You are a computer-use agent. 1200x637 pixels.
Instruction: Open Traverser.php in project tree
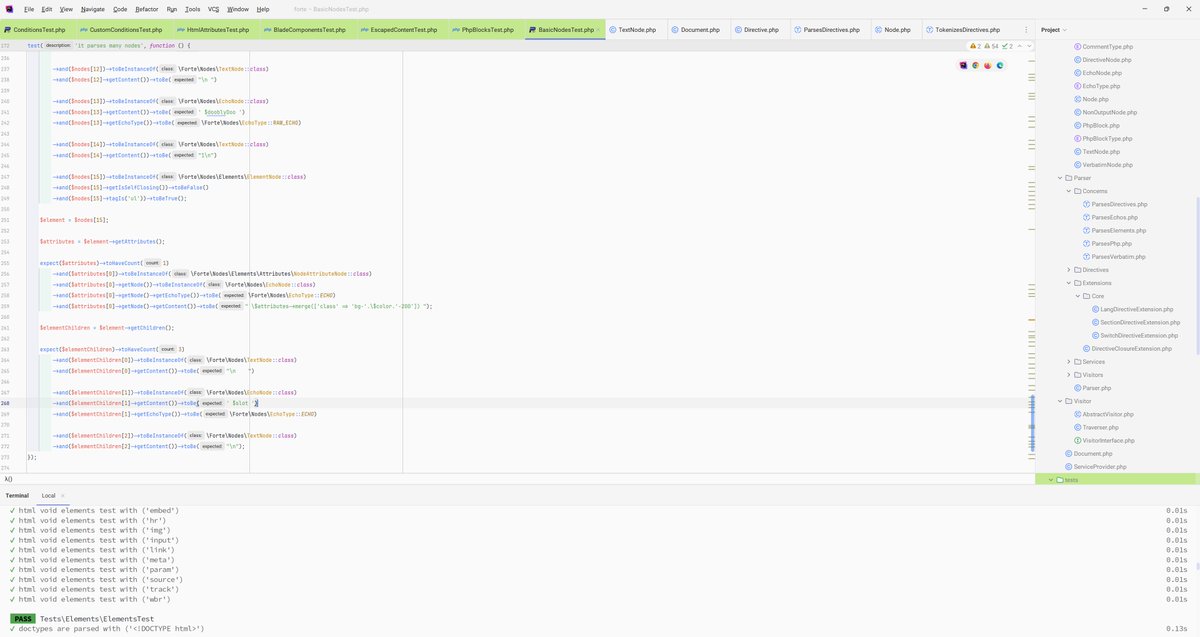1100,427
